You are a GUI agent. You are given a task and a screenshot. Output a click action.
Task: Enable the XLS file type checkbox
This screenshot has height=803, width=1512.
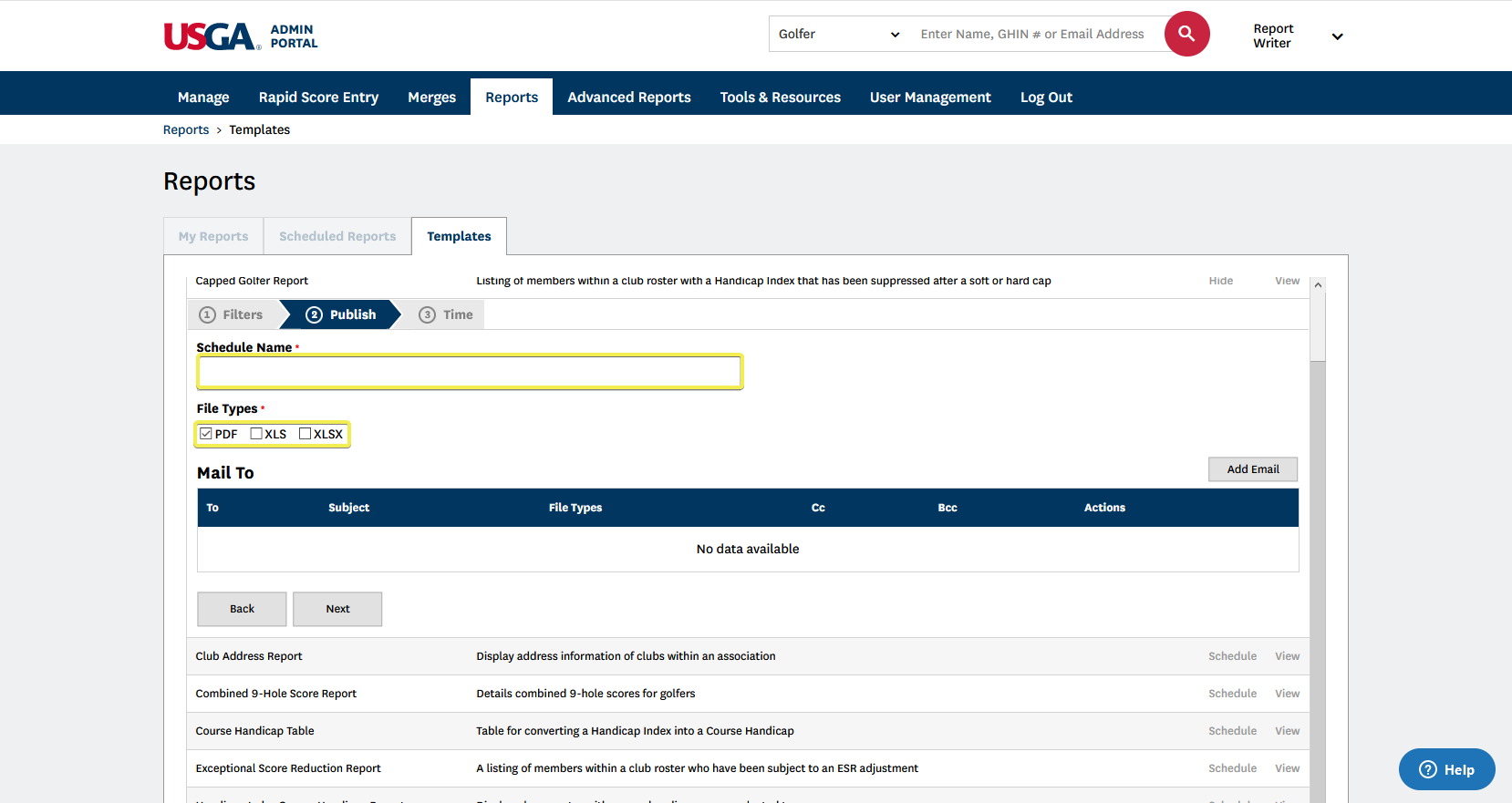point(256,434)
